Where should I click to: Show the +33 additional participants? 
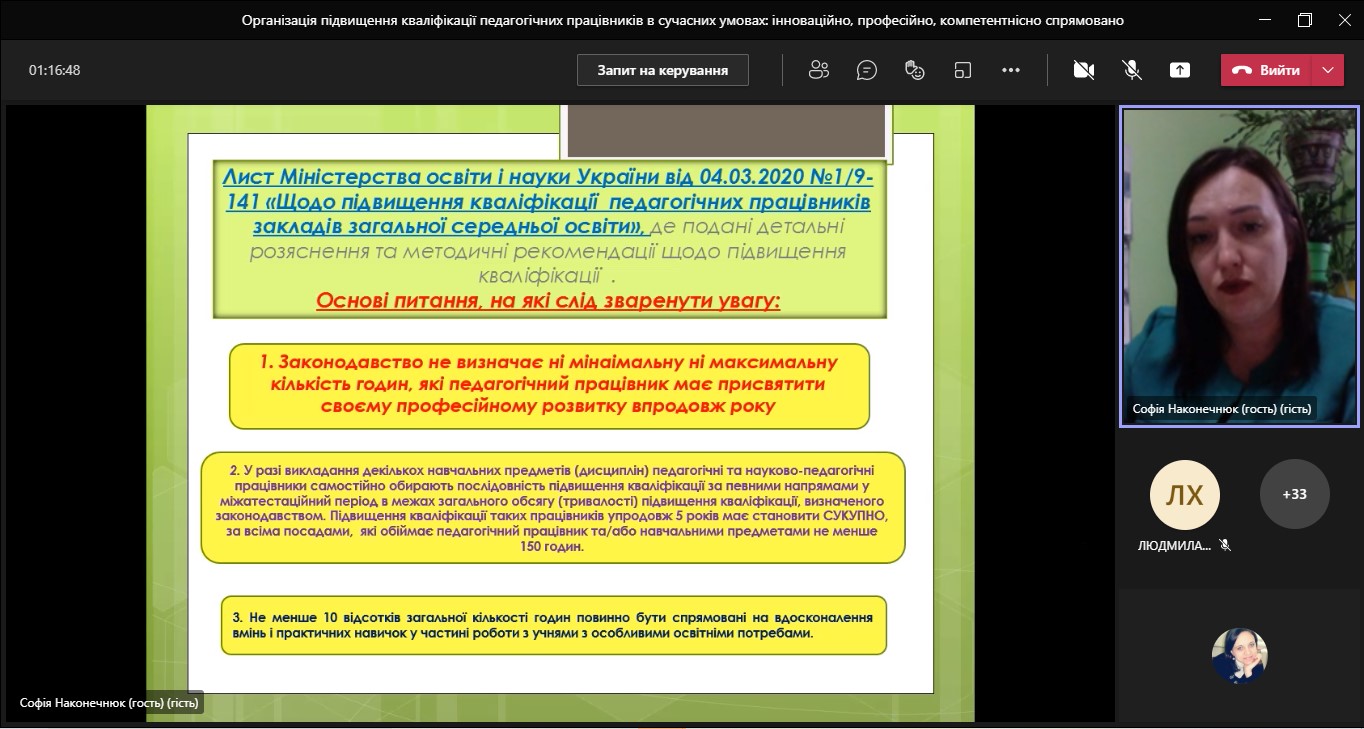(1294, 494)
